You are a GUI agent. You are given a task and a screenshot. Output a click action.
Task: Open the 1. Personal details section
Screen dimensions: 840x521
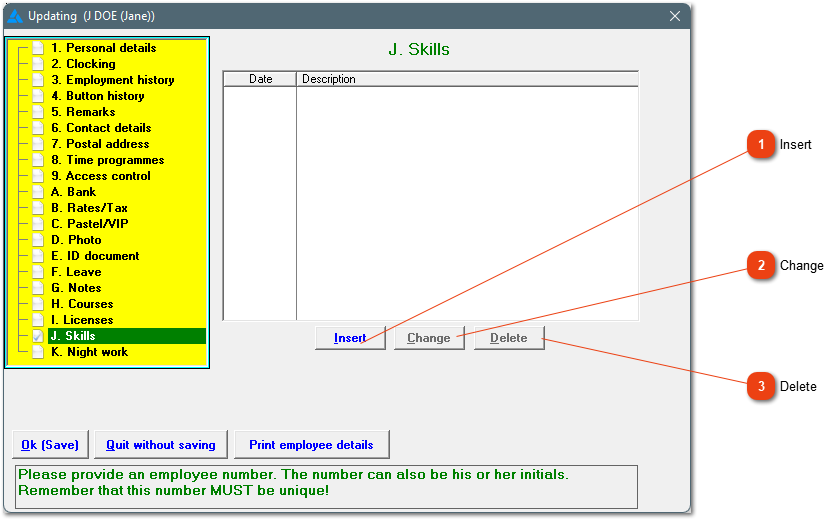click(103, 48)
